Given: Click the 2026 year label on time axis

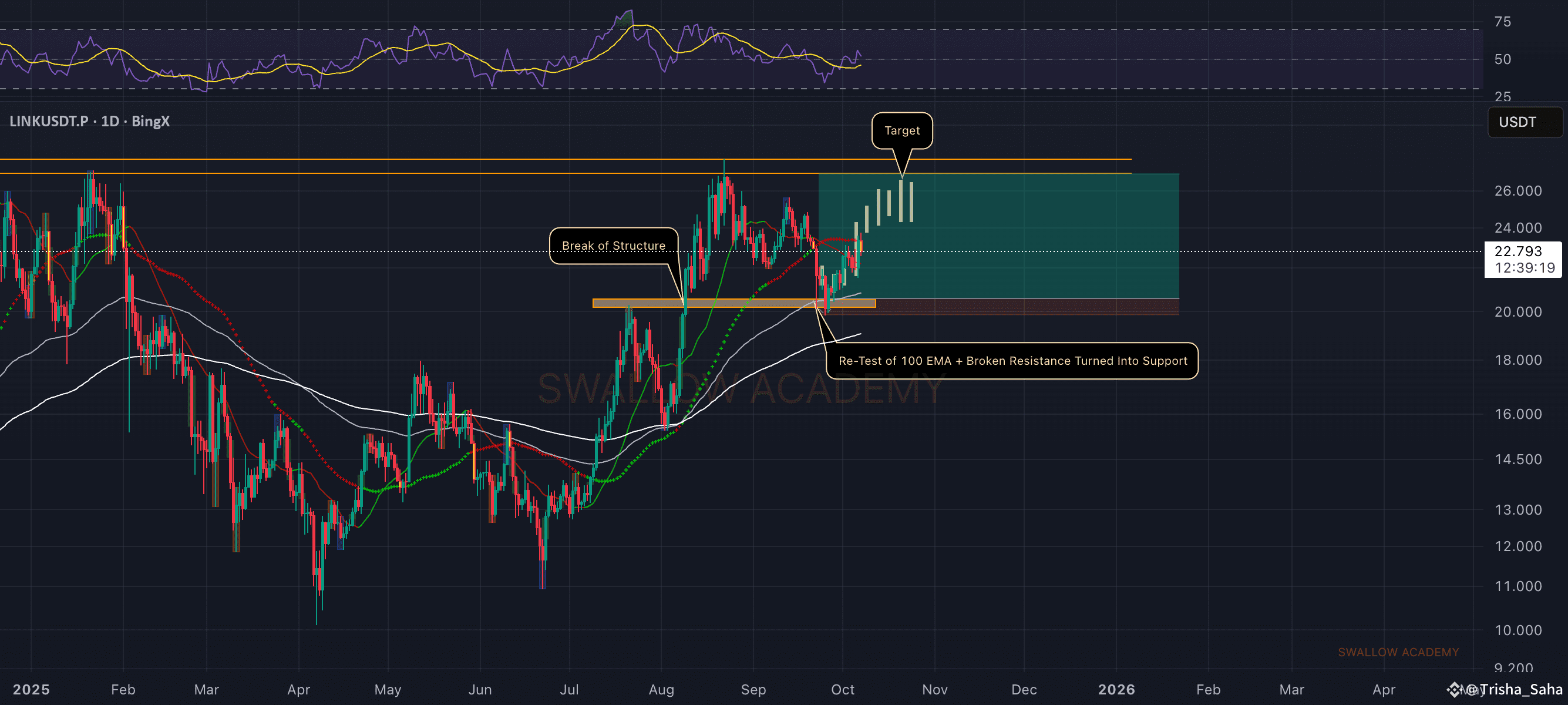Looking at the screenshot, I should [x=1116, y=689].
